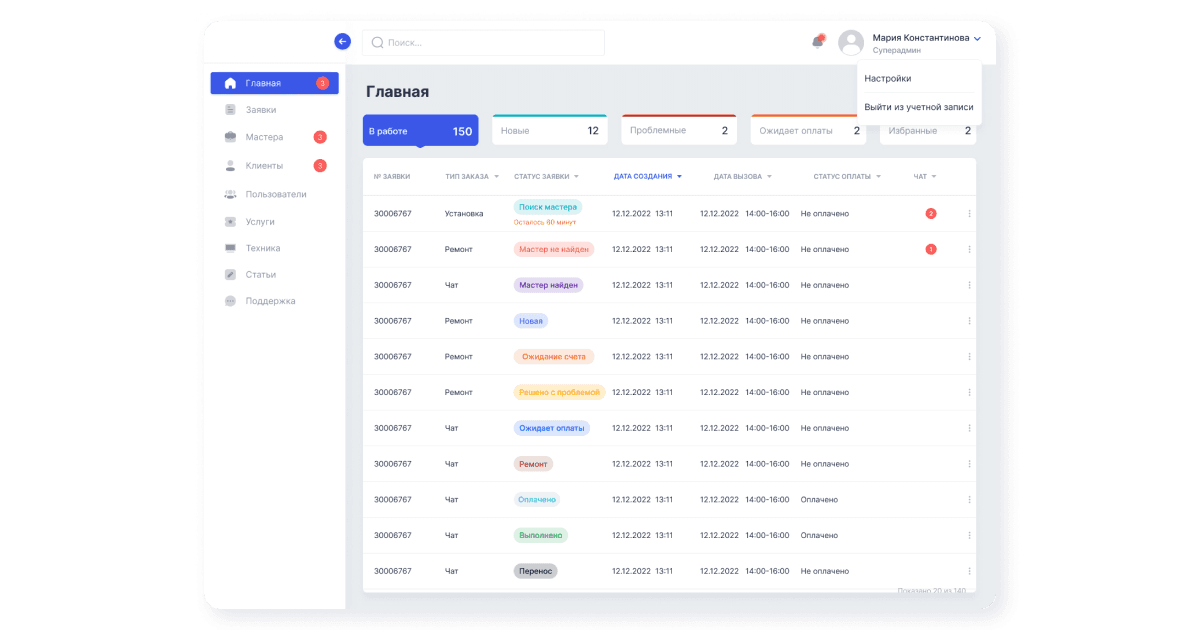Click Выйти из учетной записи
This screenshot has width=1200, height=630.
click(920, 106)
